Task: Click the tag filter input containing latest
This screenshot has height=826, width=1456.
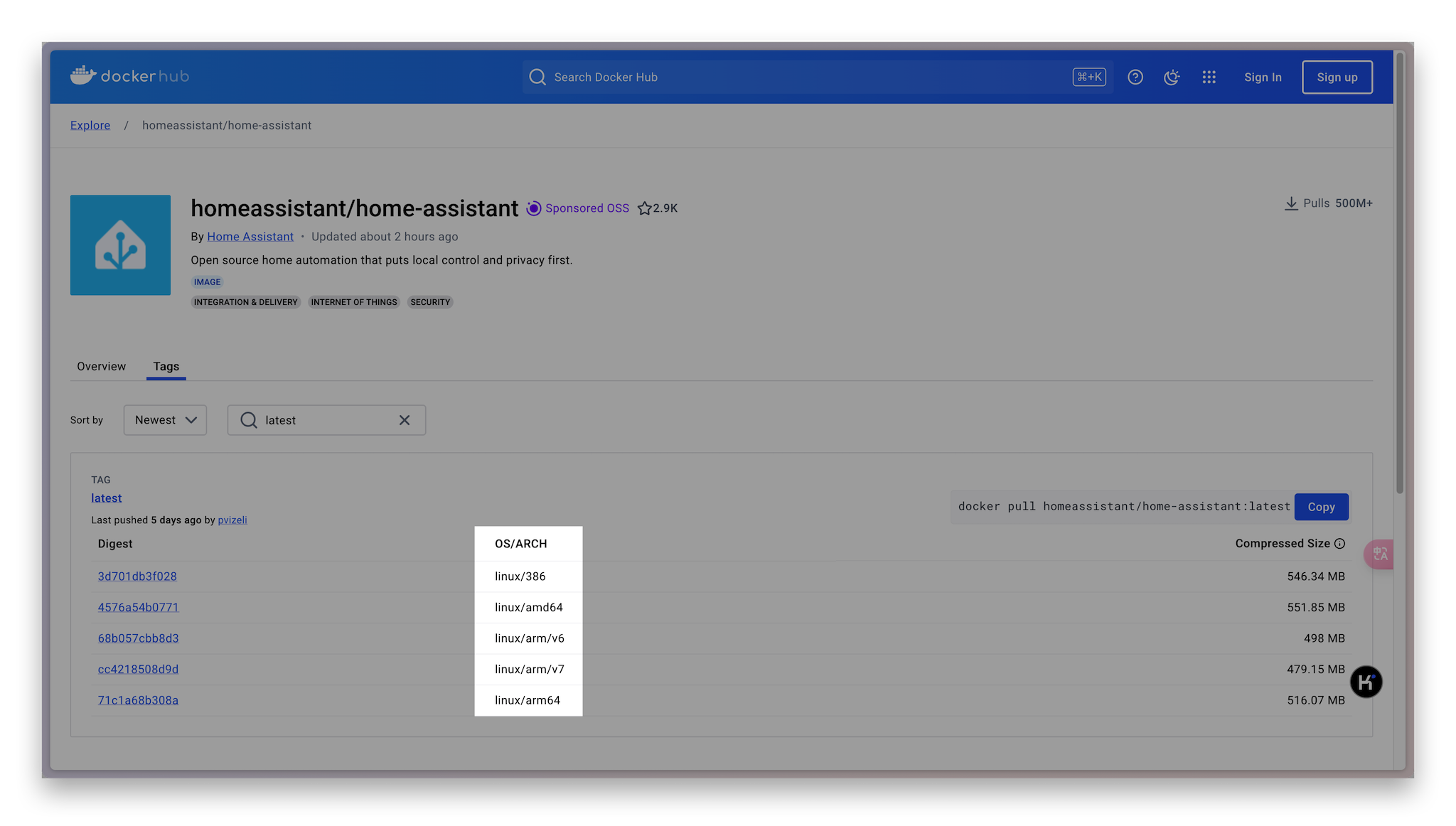Action: click(x=326, y=420)
